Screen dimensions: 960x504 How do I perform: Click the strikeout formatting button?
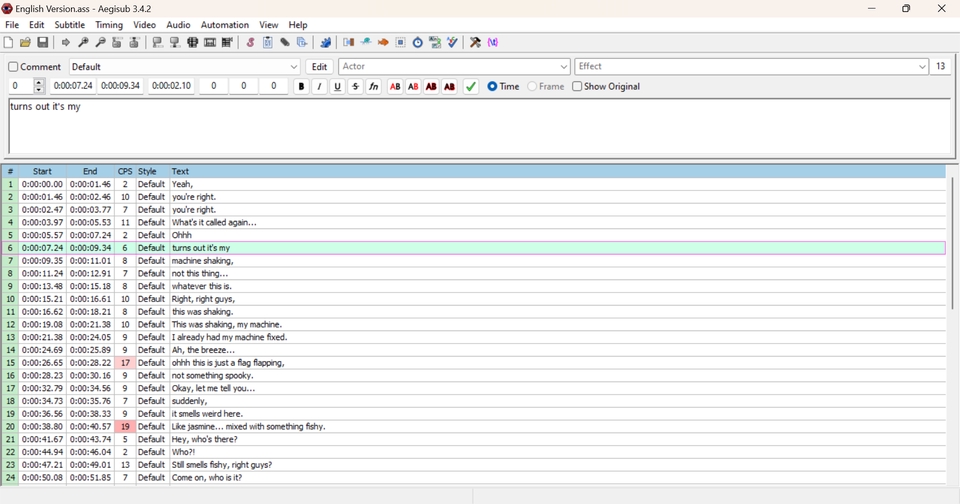point(355,87)
